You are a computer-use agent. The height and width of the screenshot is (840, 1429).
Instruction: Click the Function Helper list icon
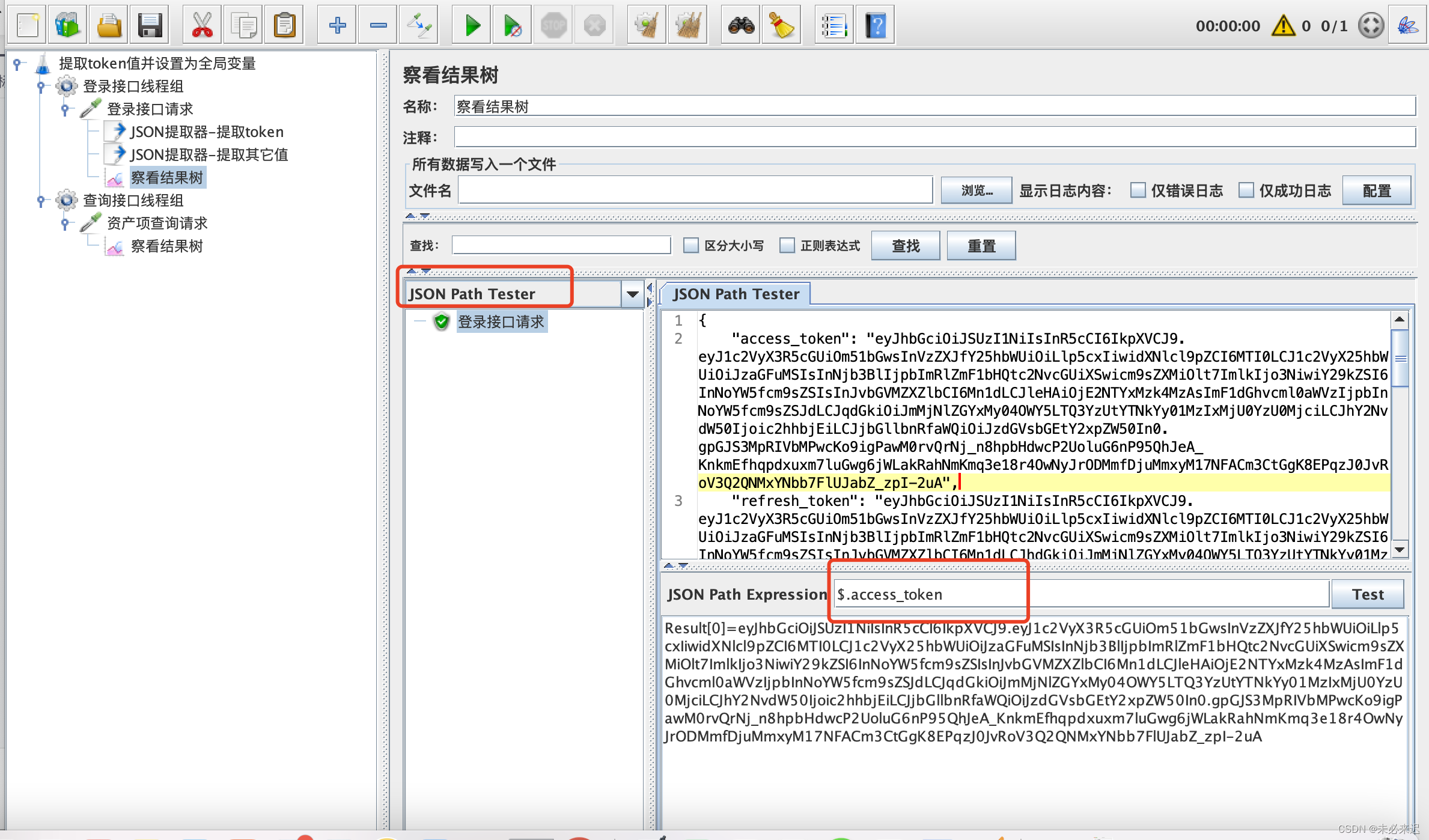point(834,25)
